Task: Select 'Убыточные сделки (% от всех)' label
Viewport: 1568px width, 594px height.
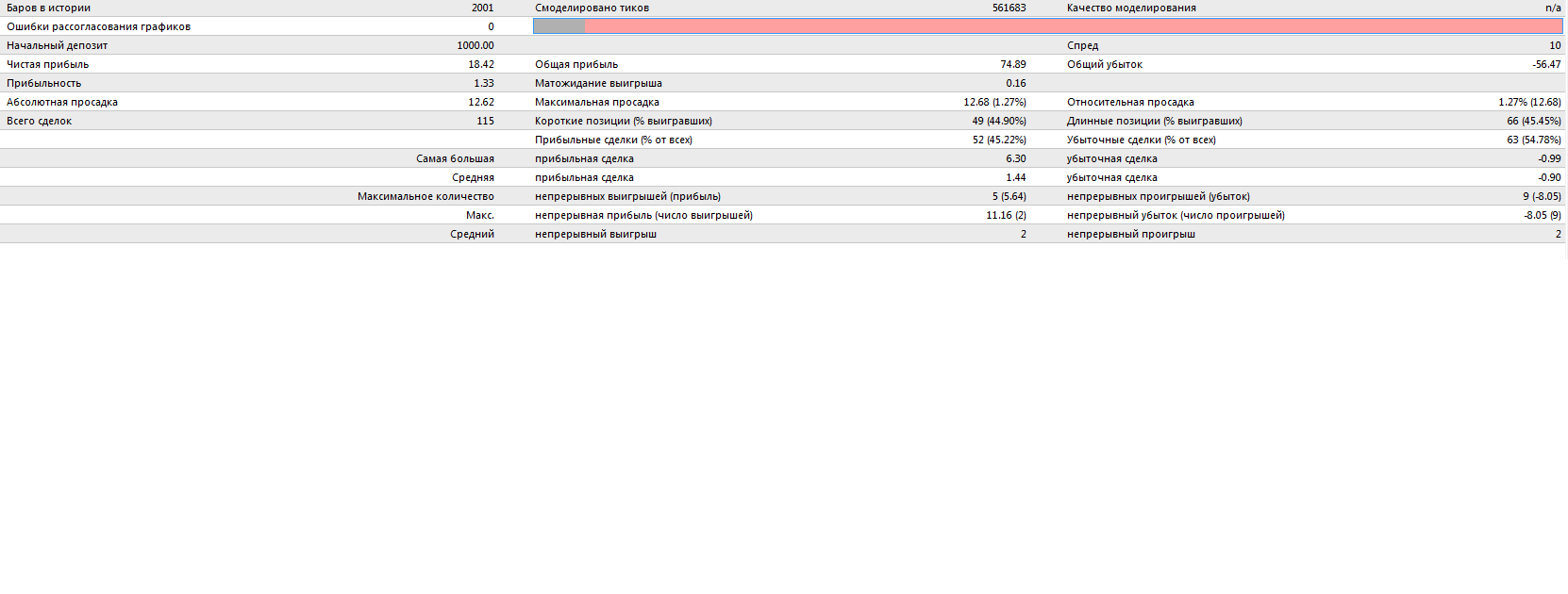Action: (x=1142, y=140)
